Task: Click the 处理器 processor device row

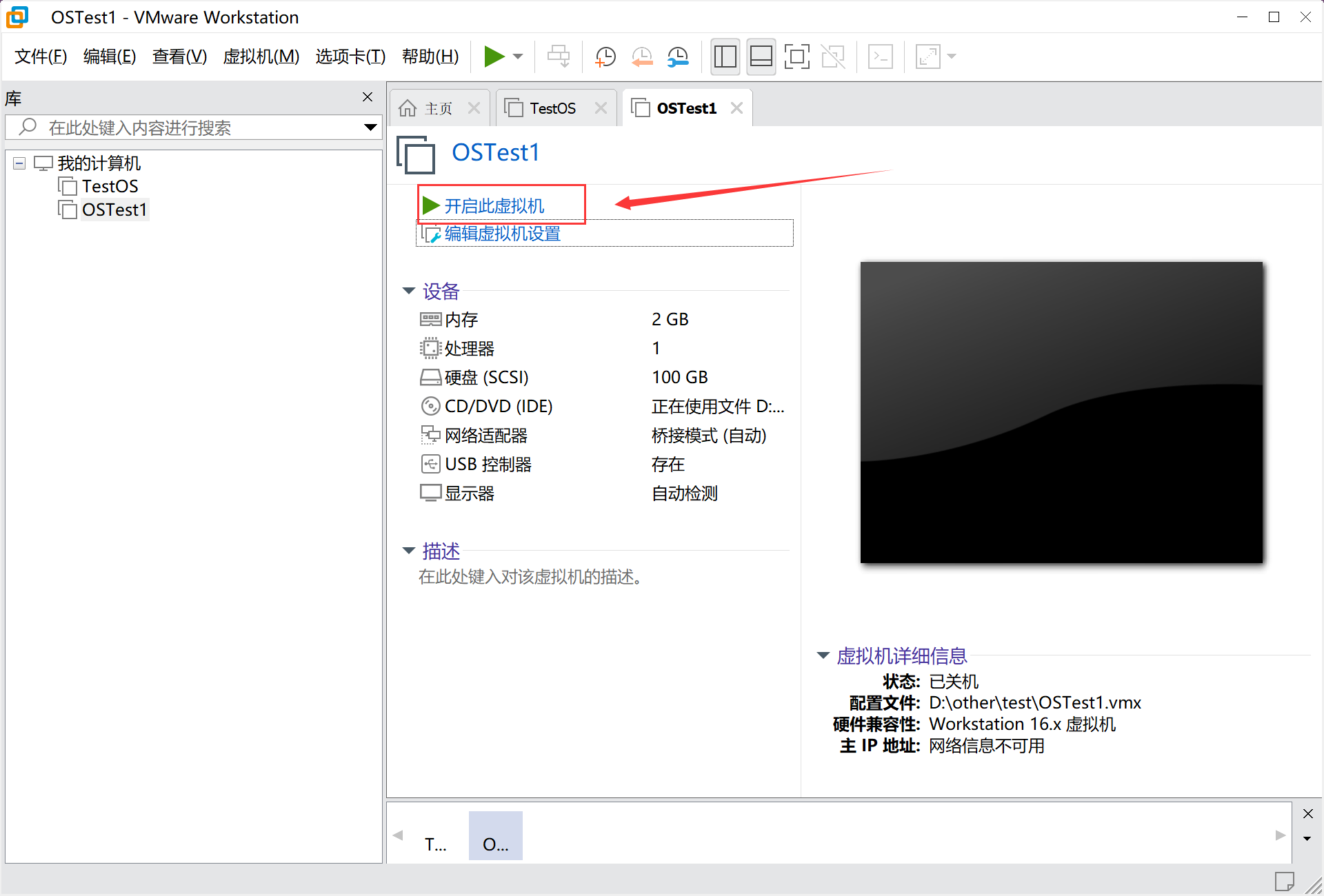Action: 602,348
